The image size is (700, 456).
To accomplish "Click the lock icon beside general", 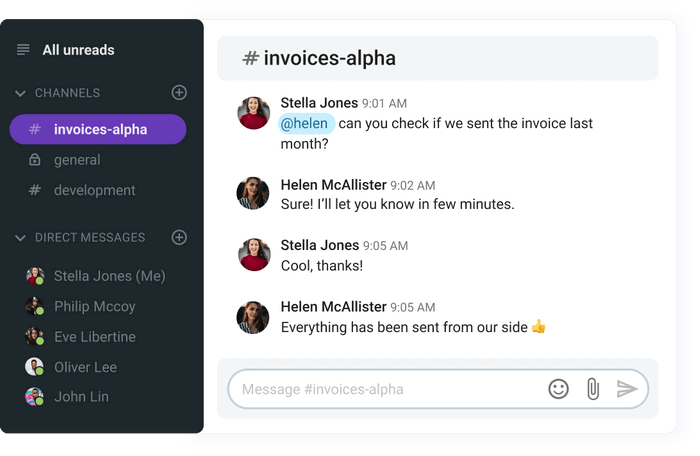I will tap(34, 159).
